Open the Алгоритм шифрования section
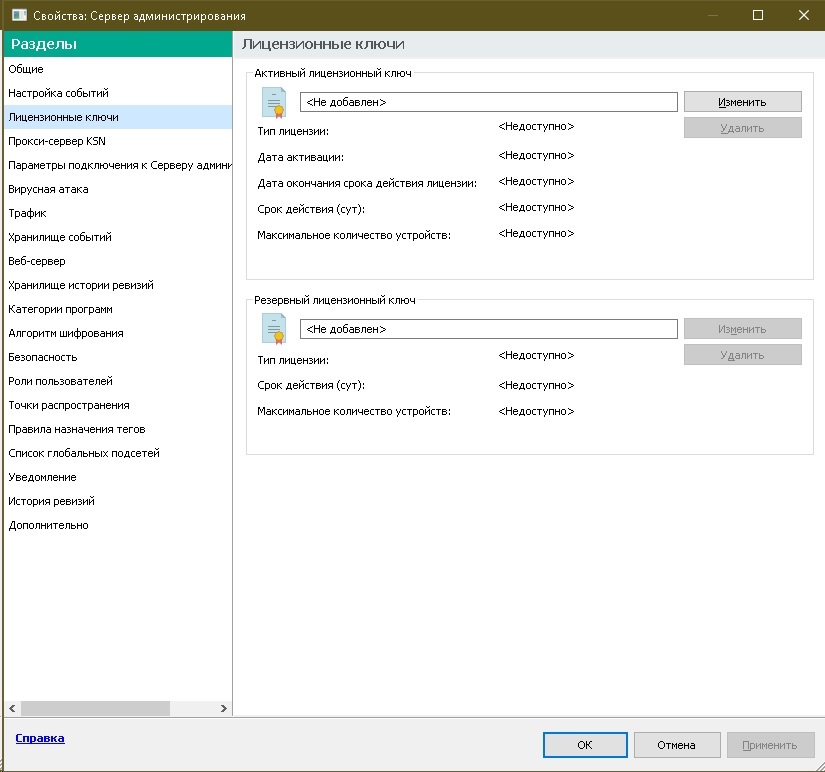The height and width of the screenshot is (772, 825). tap(66, 333)
